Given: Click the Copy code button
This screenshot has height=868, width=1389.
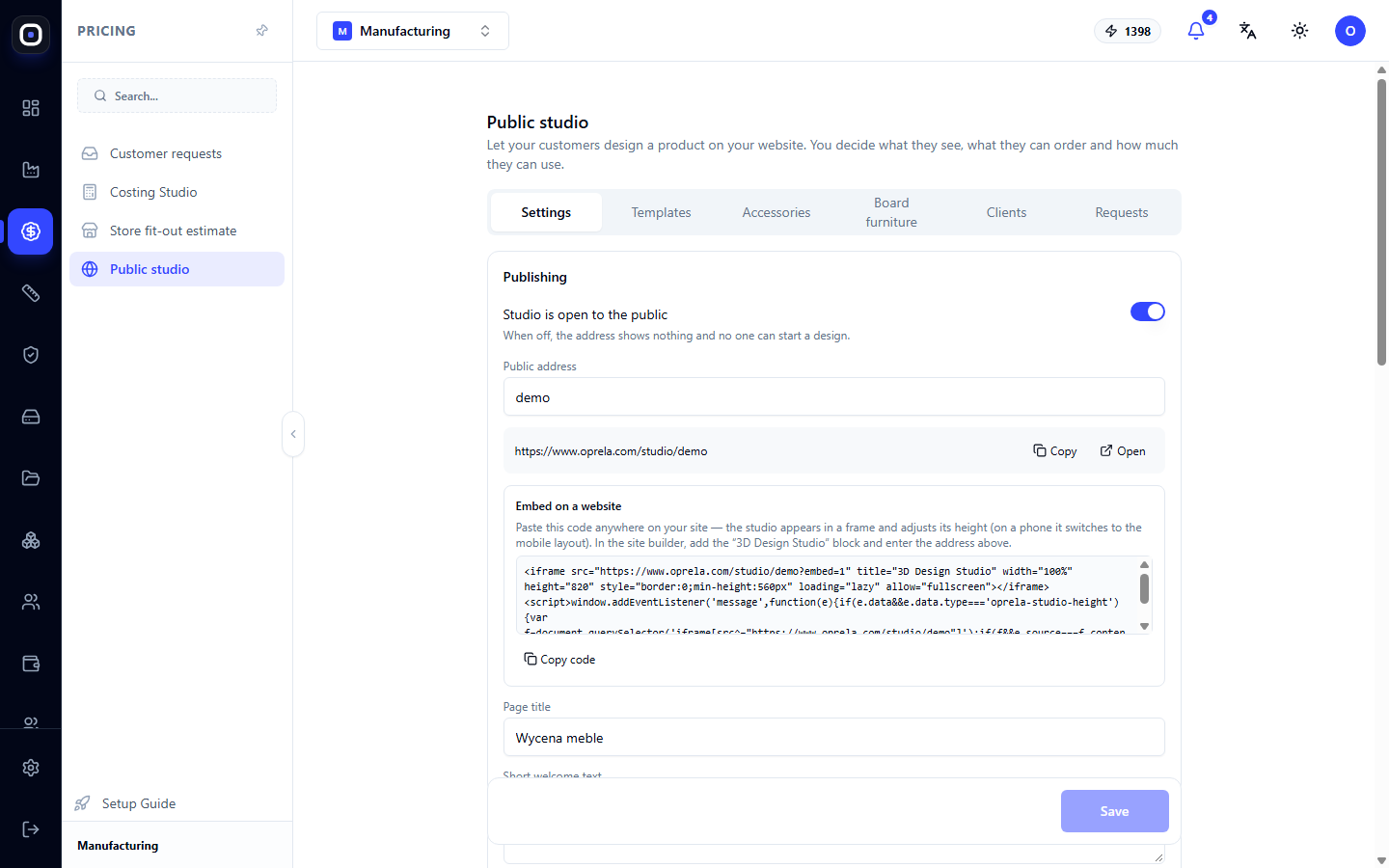Looking at the screenshot, I should point(559,660).
